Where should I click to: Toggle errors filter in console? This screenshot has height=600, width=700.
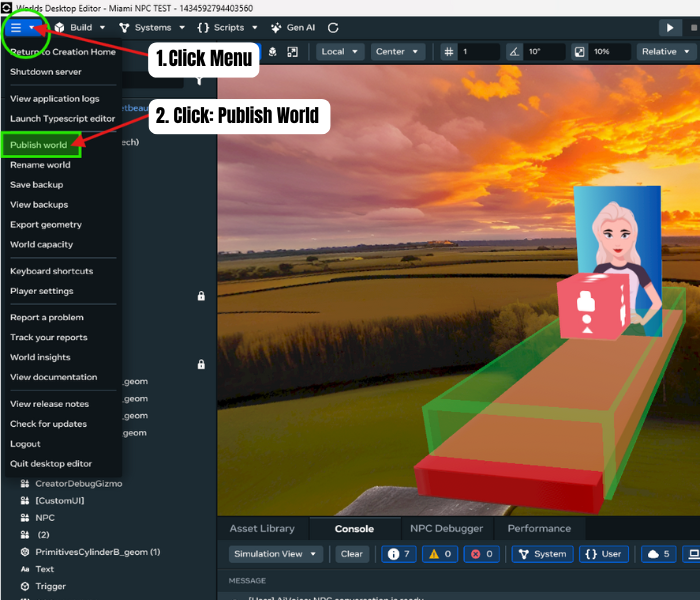[x=482, y=554]
